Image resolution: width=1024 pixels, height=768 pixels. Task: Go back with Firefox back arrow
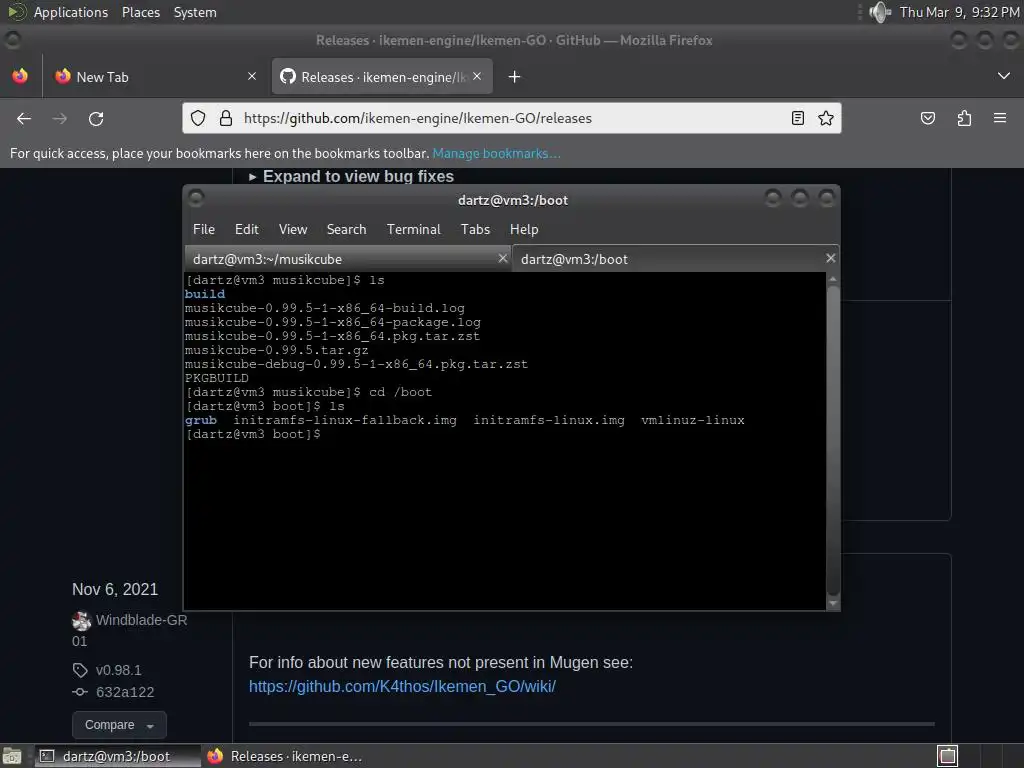point(24,118)
